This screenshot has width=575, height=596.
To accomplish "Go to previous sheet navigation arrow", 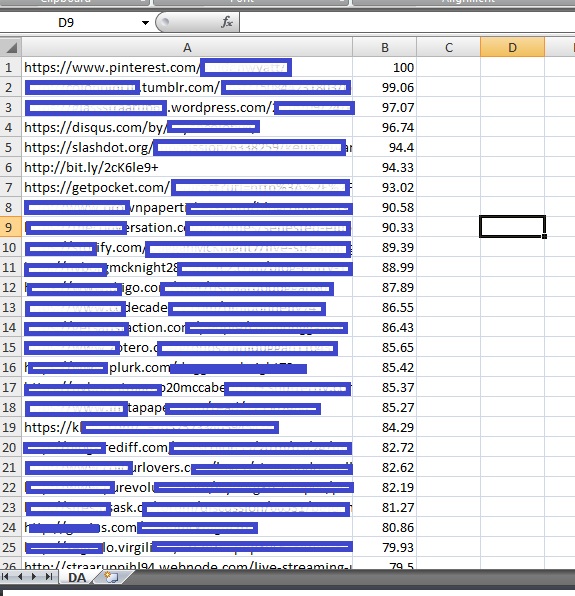I will coord(20,577).
